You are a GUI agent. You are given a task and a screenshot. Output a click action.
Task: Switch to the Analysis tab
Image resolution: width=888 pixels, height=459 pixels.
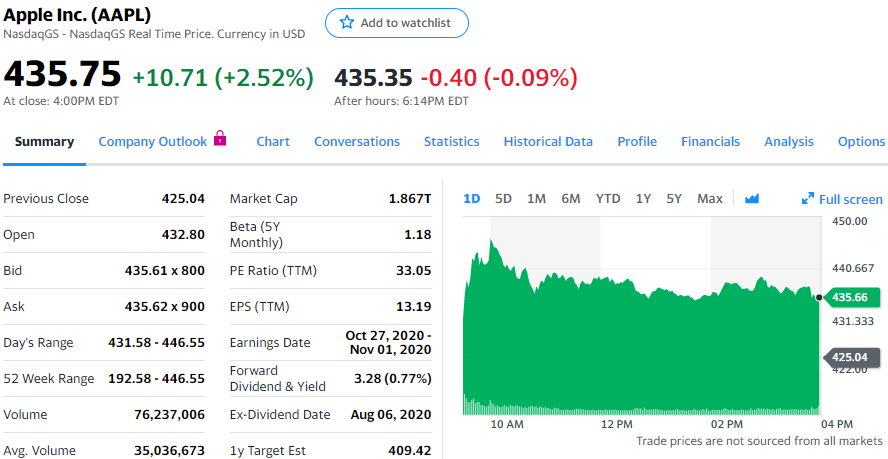click(789, 142)
